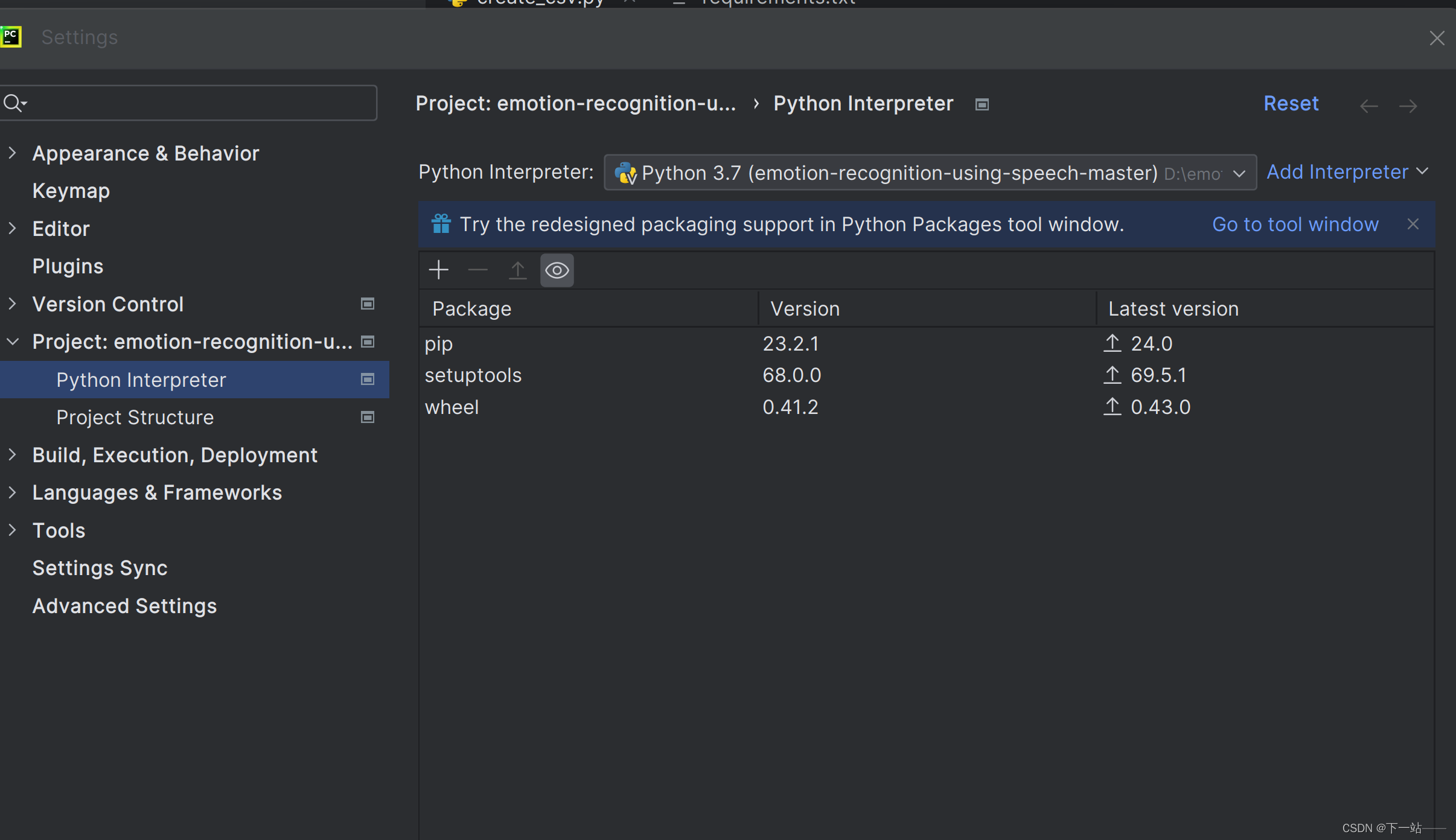
Task: Open the Keymap settings page
Action: pos(71,191)
